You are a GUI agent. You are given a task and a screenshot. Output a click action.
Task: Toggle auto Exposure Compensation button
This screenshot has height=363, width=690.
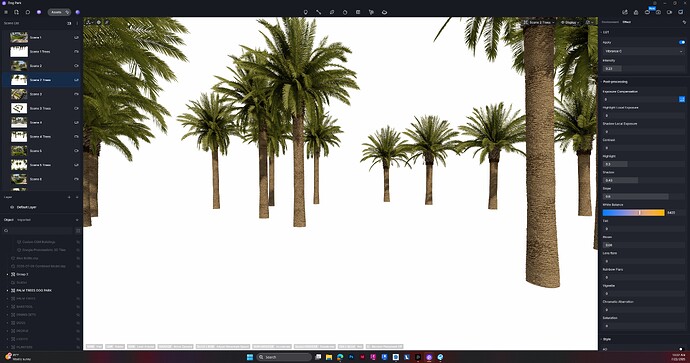pyautogui.click(x=682, y=99)
